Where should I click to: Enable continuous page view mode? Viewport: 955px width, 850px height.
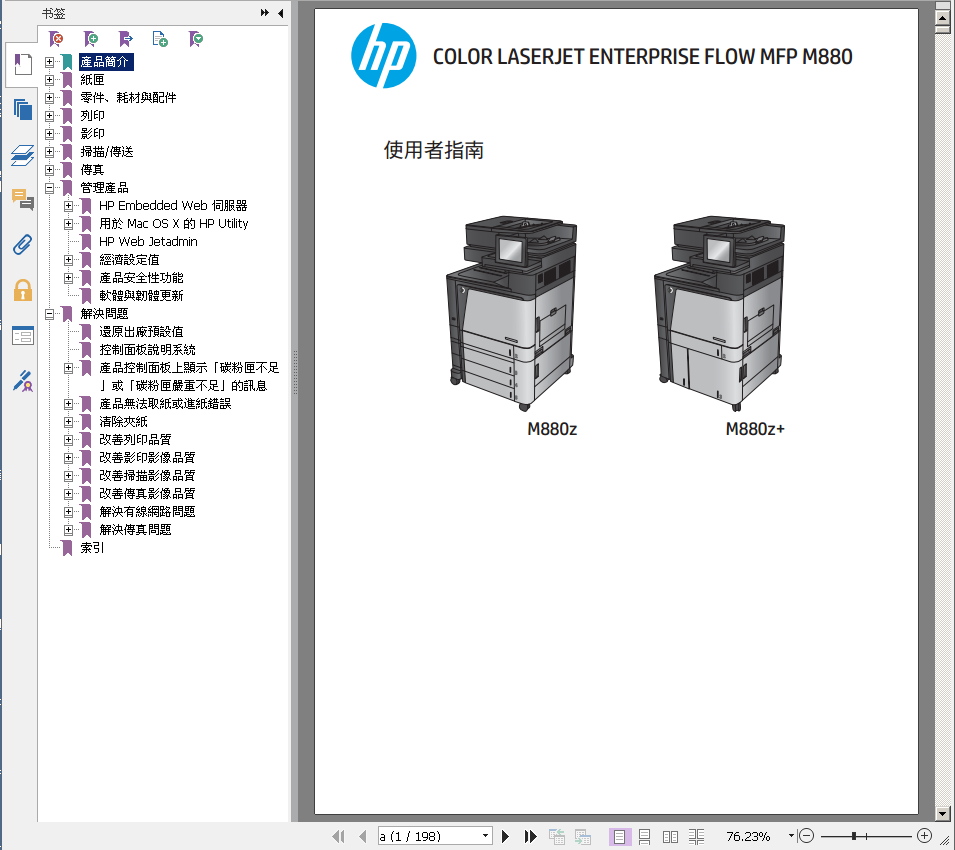(x=644, y=837)
